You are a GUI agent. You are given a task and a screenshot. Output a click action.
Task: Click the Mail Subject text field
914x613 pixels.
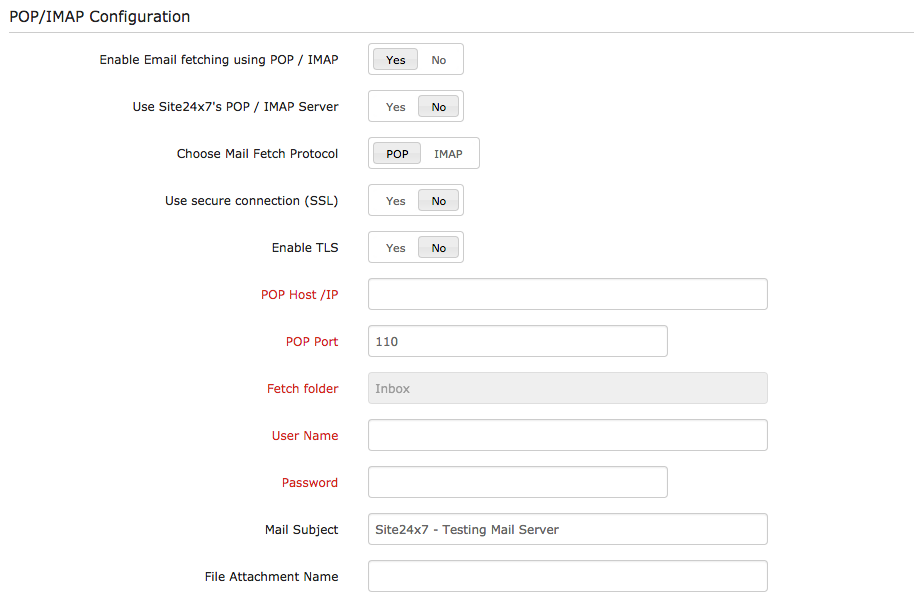[567, 530]
